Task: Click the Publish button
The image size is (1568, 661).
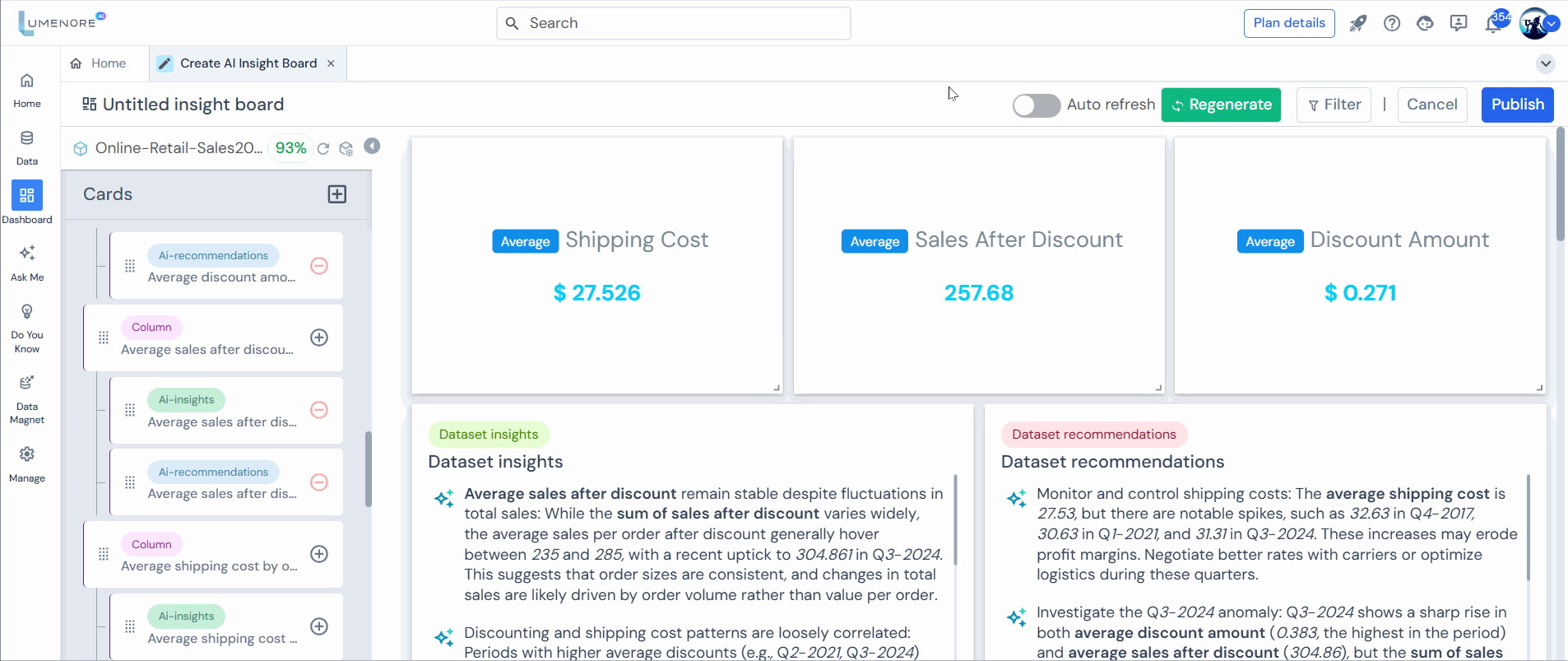Action: pos(1517,105)
